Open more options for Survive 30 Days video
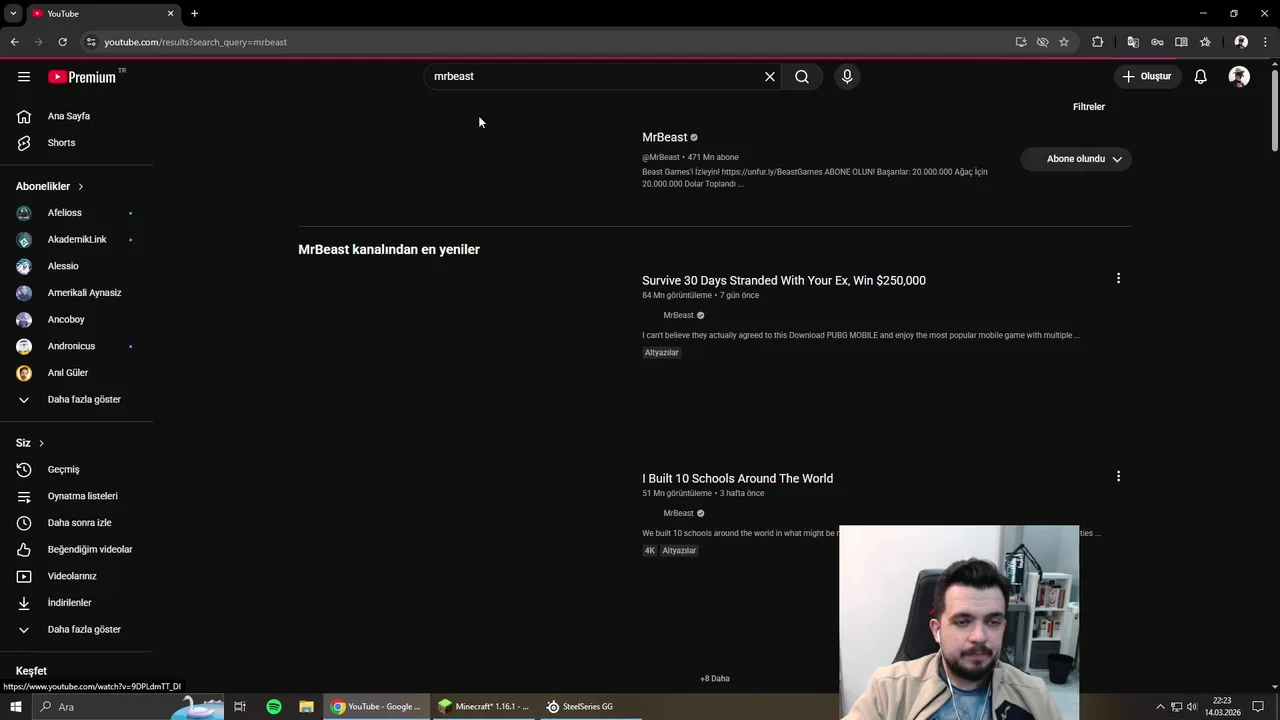Viewport: 1280px width, 720px height. click(1118, 279)
